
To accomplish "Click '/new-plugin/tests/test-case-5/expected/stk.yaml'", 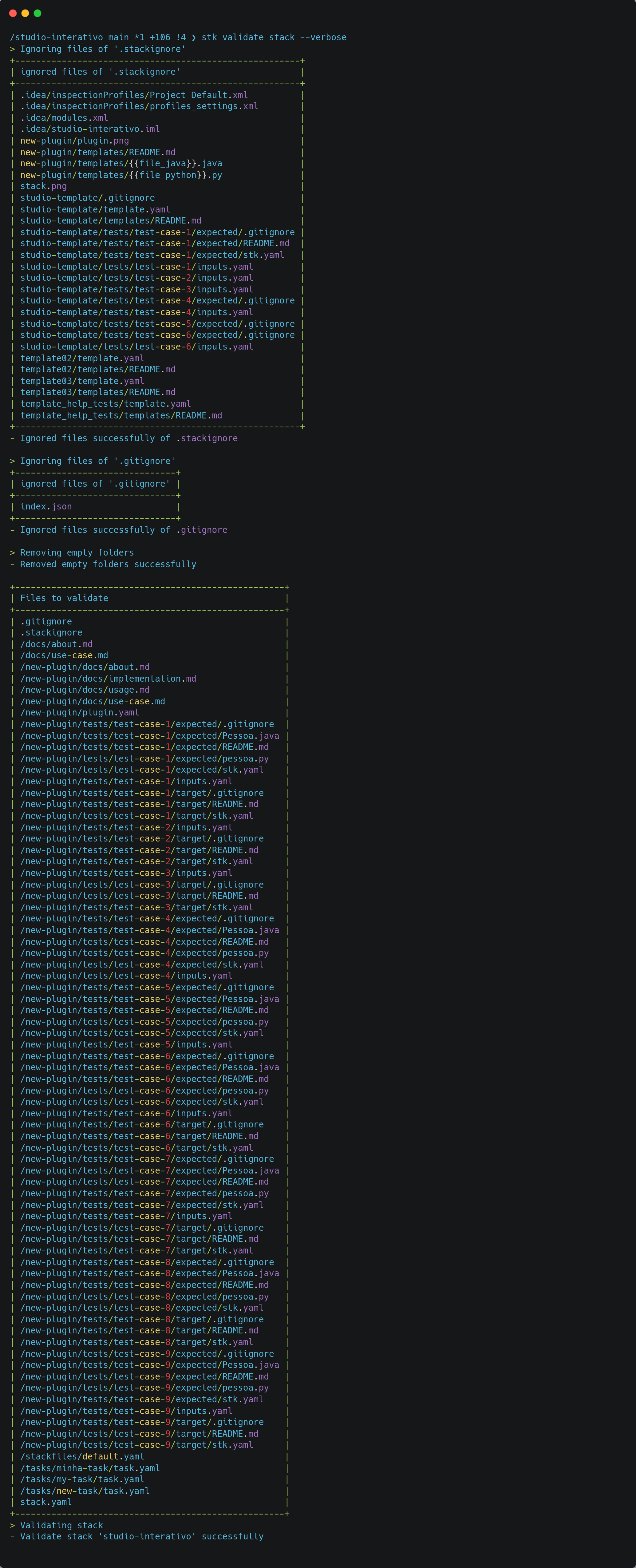I will click(x=142, y=1033).
